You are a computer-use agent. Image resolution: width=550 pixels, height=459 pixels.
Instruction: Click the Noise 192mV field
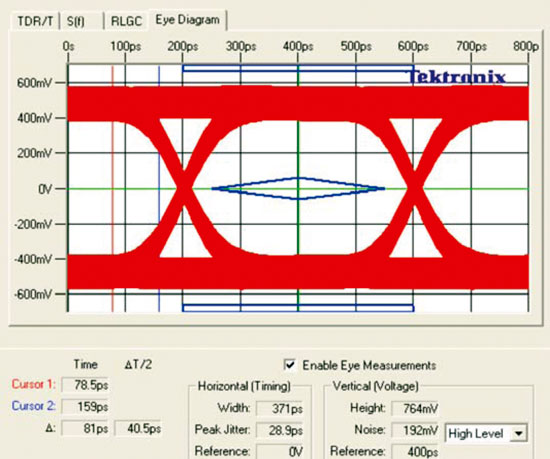[x=415, y=430]
